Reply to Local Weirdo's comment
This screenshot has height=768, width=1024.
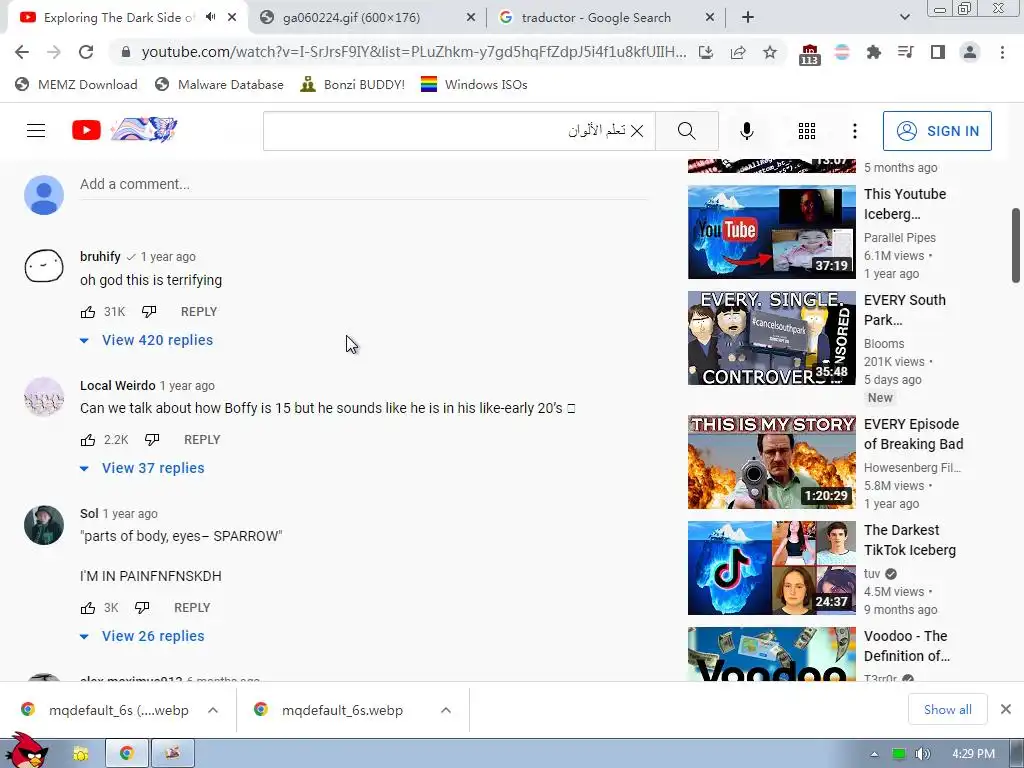click(202, 440)
